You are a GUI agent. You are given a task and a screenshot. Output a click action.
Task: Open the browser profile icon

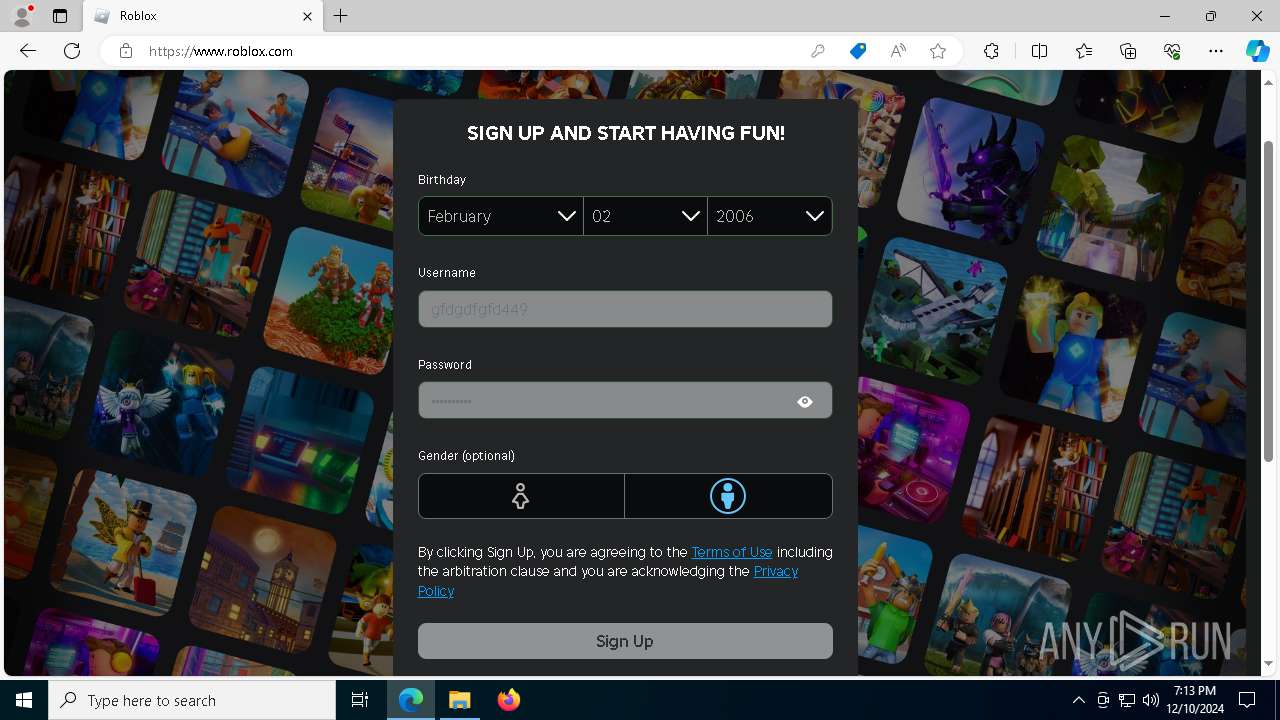(22, 16)
